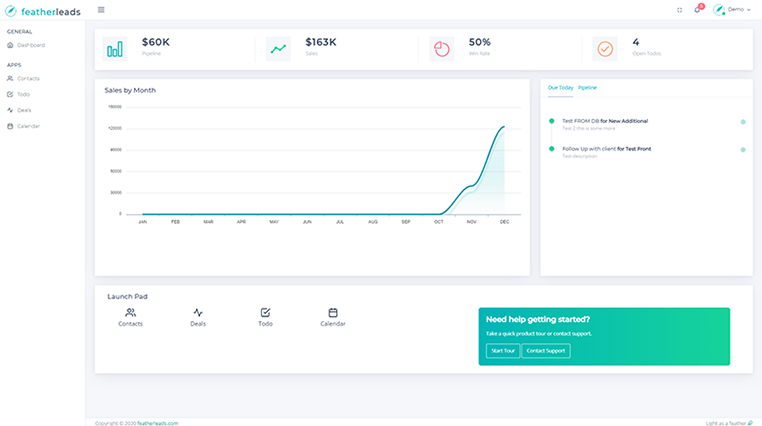Switch to the Pipeline tab

click(x=588, y=87)
